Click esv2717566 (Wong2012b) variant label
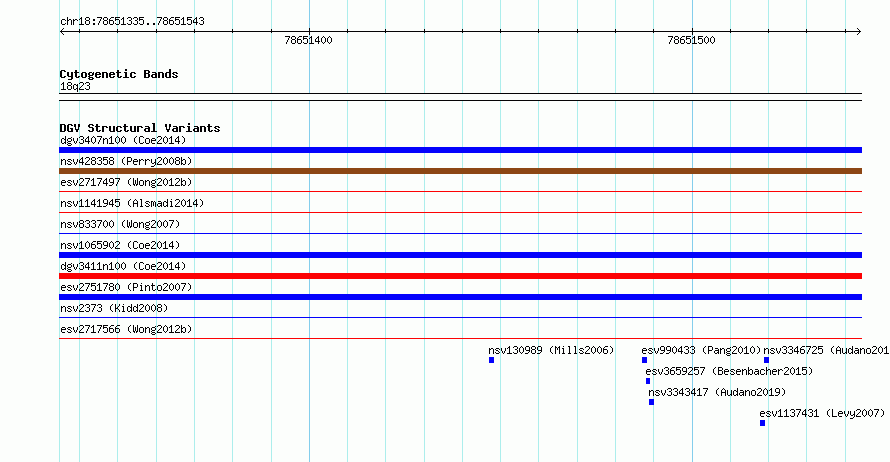This screenshot has height=462, width=890. pos(126,329)
